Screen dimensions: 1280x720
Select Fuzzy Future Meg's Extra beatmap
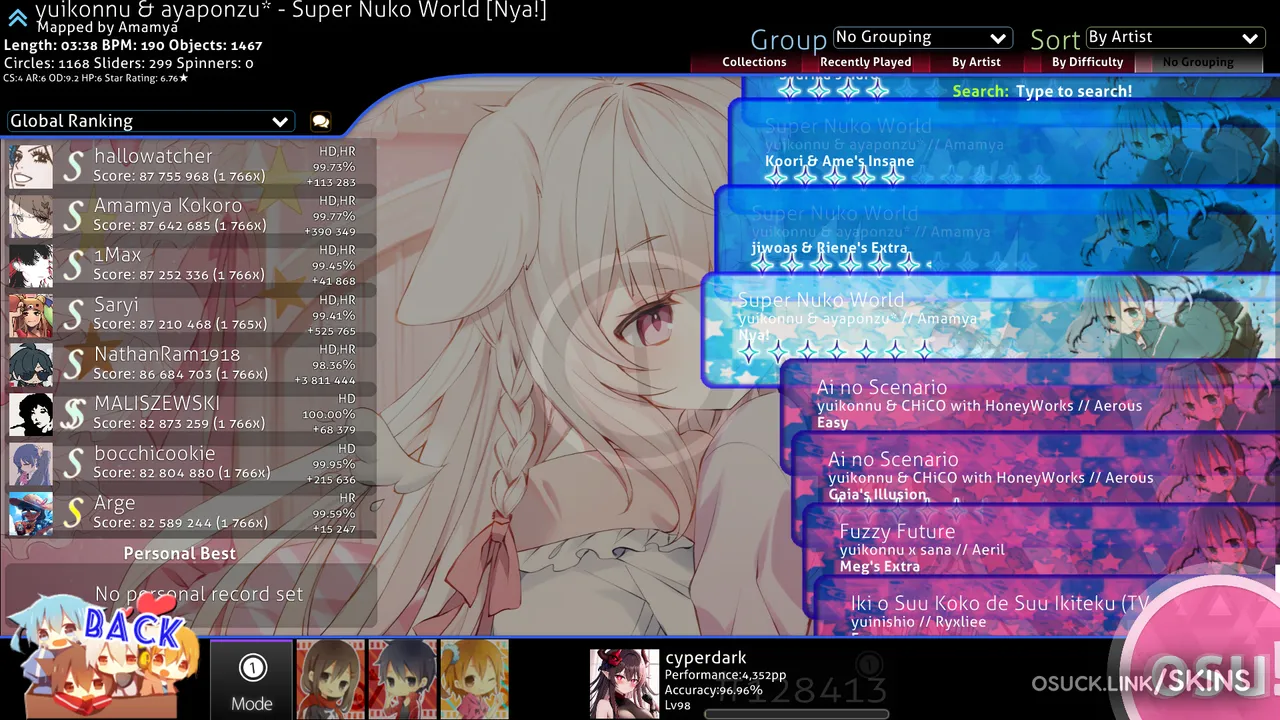coord(1042,542)
